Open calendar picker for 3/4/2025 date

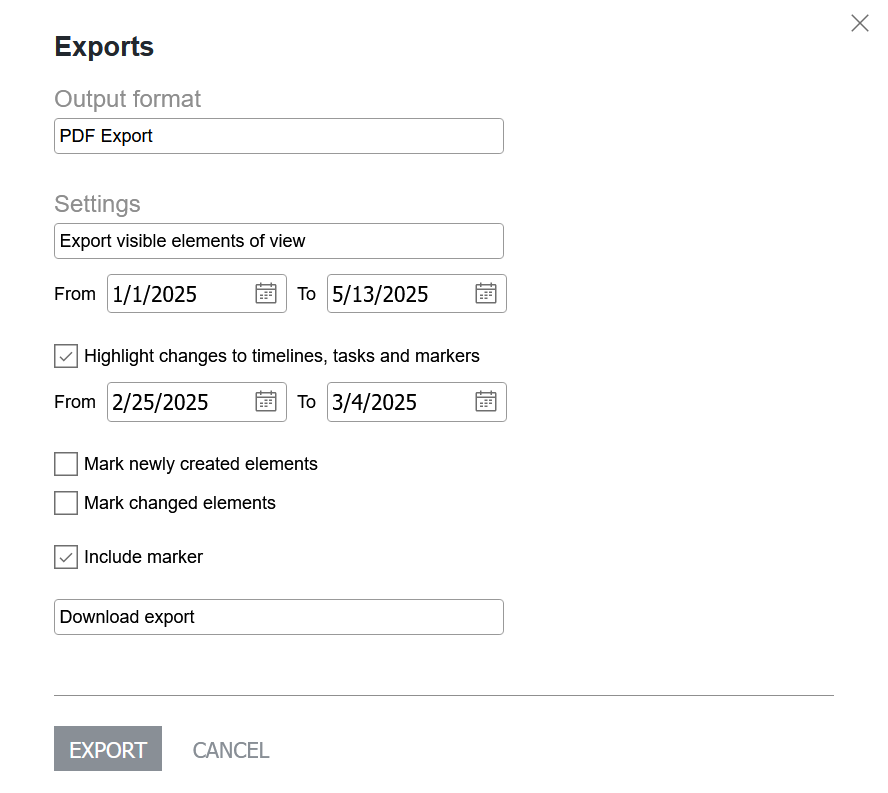pyautogui.click(x=485, y=402)
